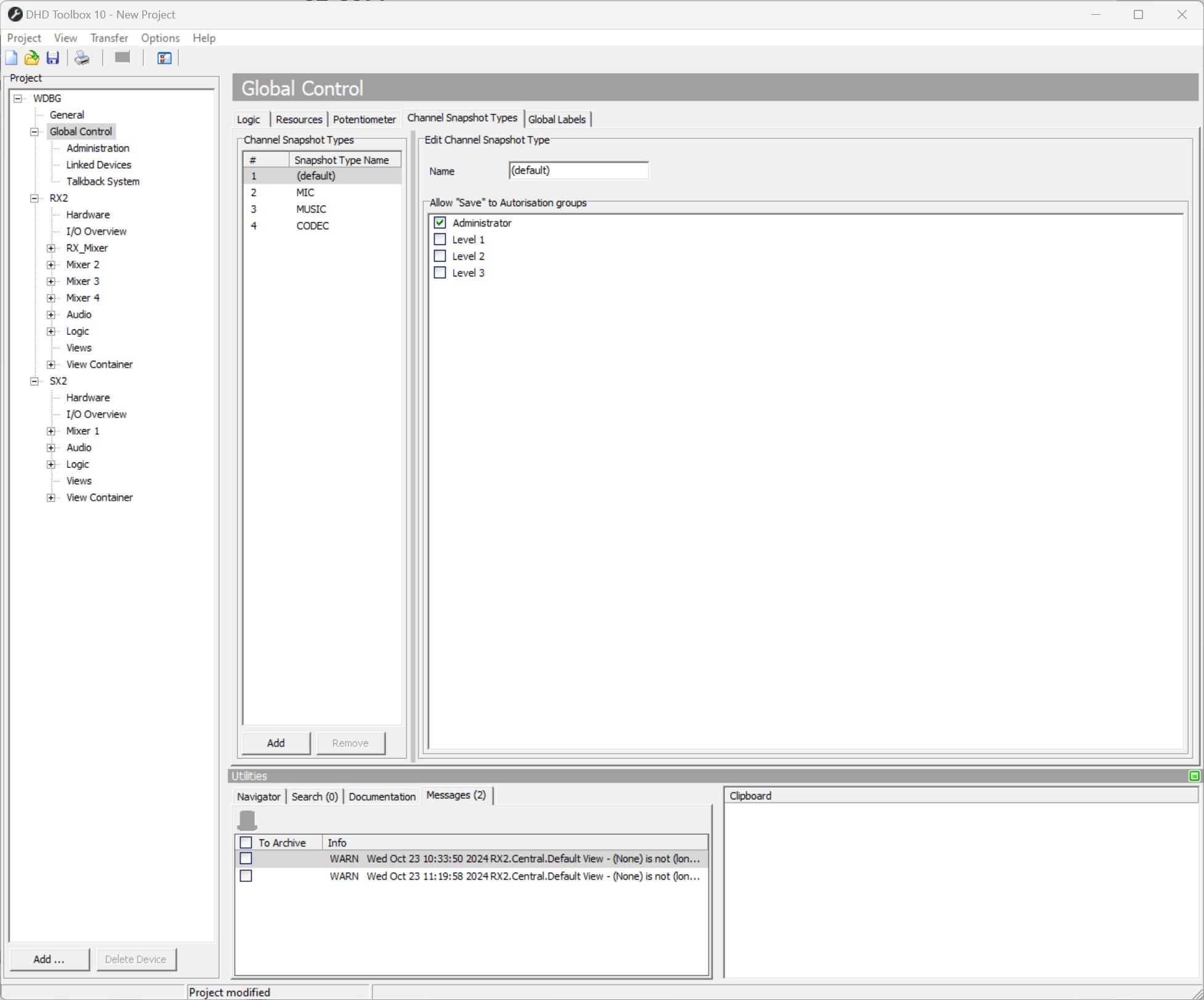Viewport: 1204px width, 1000px height.
Task: Enable Level 2 authorisation group
Action: 439,256
